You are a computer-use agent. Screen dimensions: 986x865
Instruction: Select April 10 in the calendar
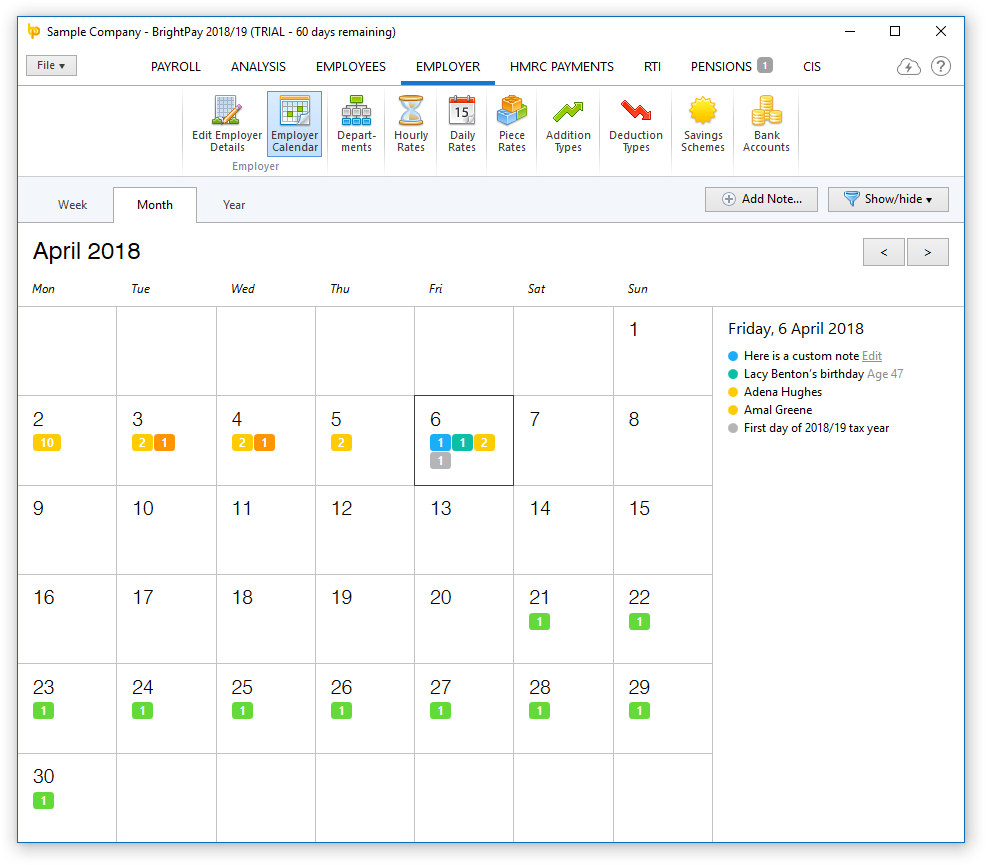coord(167,530)
